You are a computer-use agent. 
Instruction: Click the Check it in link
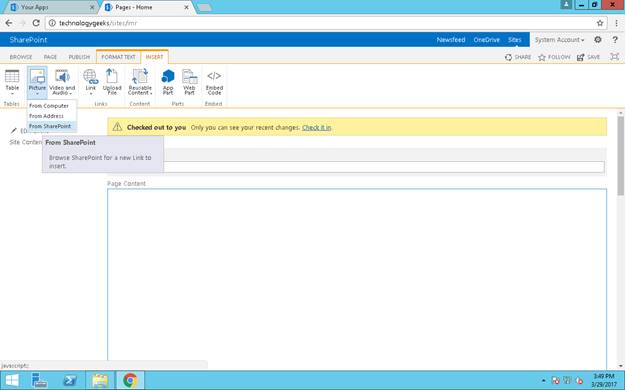pyautogui.click(x=316, y=128)
